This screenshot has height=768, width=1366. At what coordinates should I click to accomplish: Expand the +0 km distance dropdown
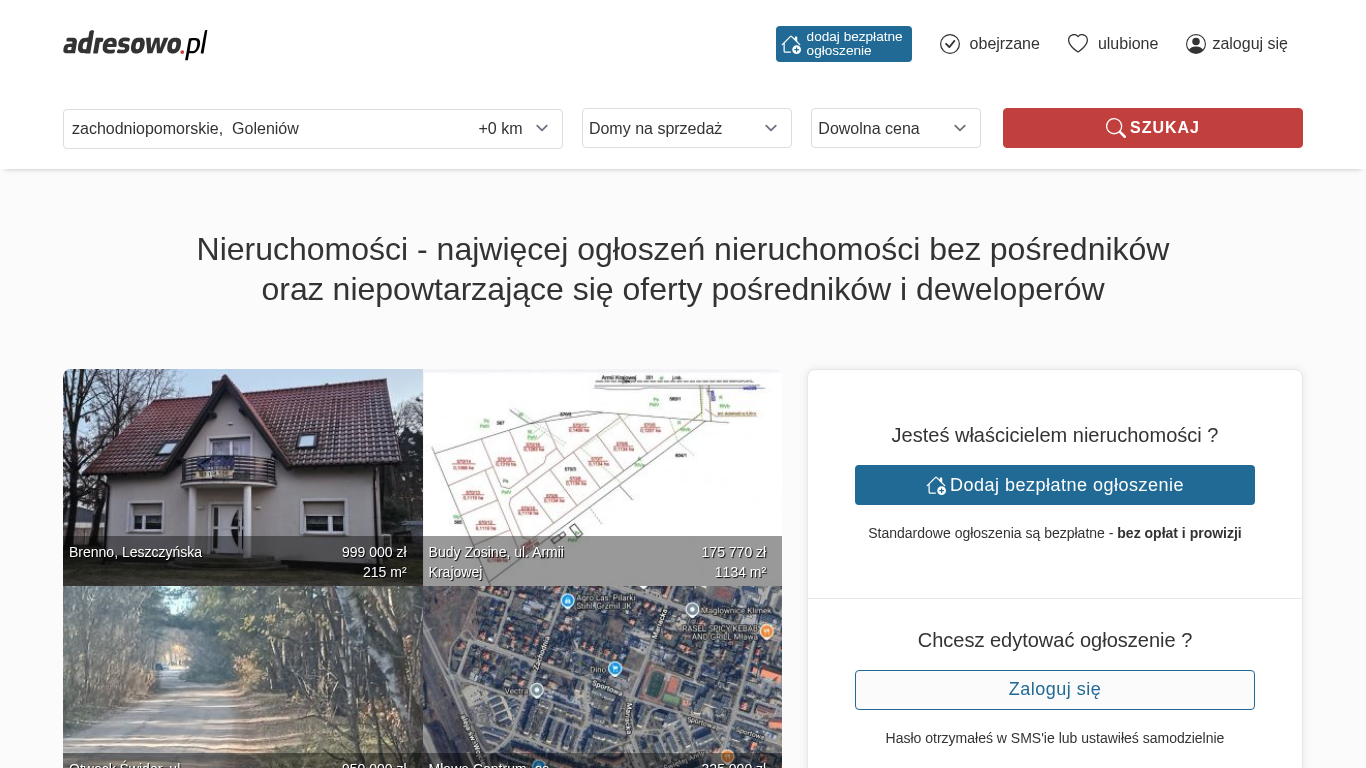(x=514, y=129)
